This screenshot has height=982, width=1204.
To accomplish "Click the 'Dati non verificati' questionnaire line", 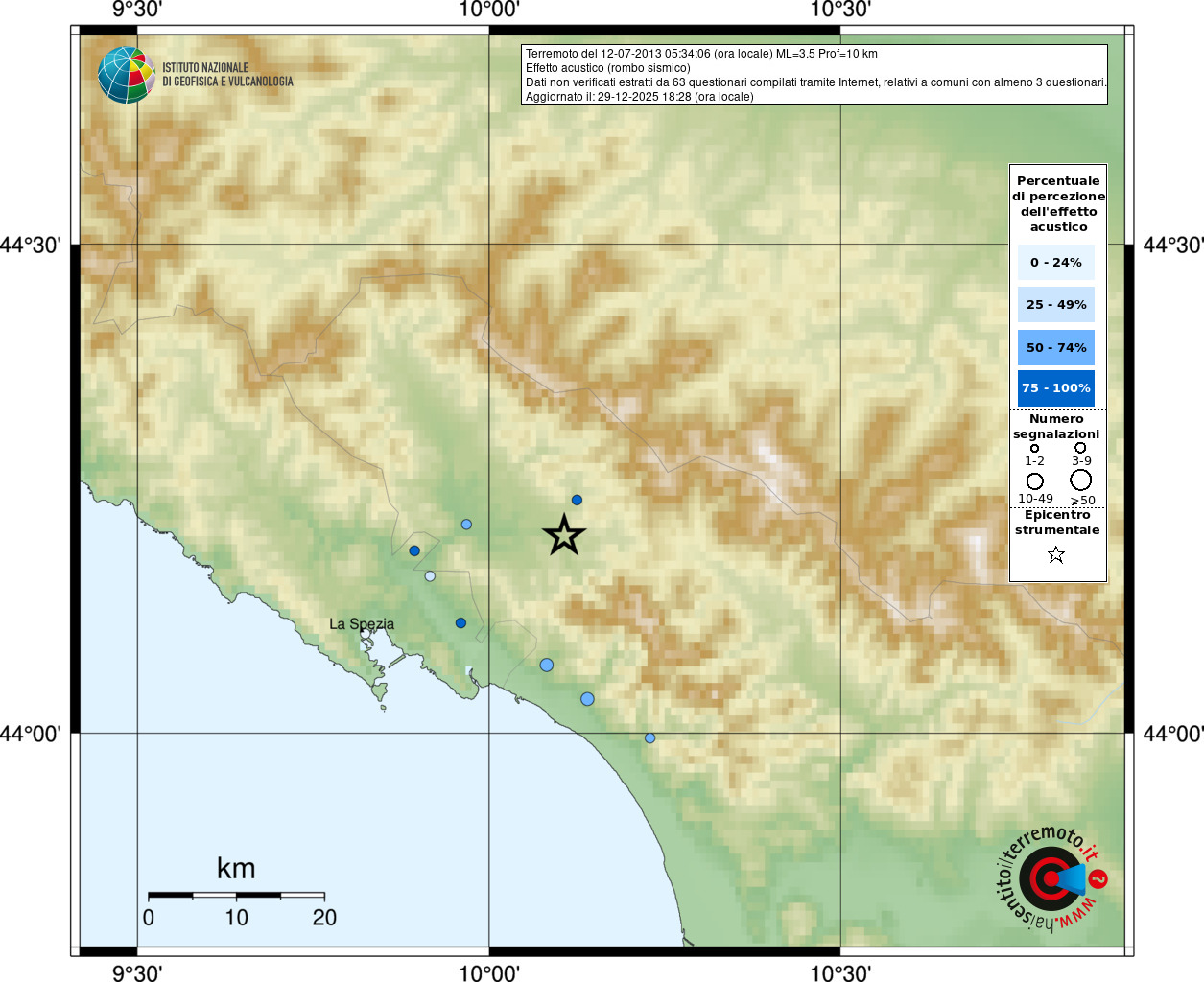I will pyautogui.click(x=816, y=82).
